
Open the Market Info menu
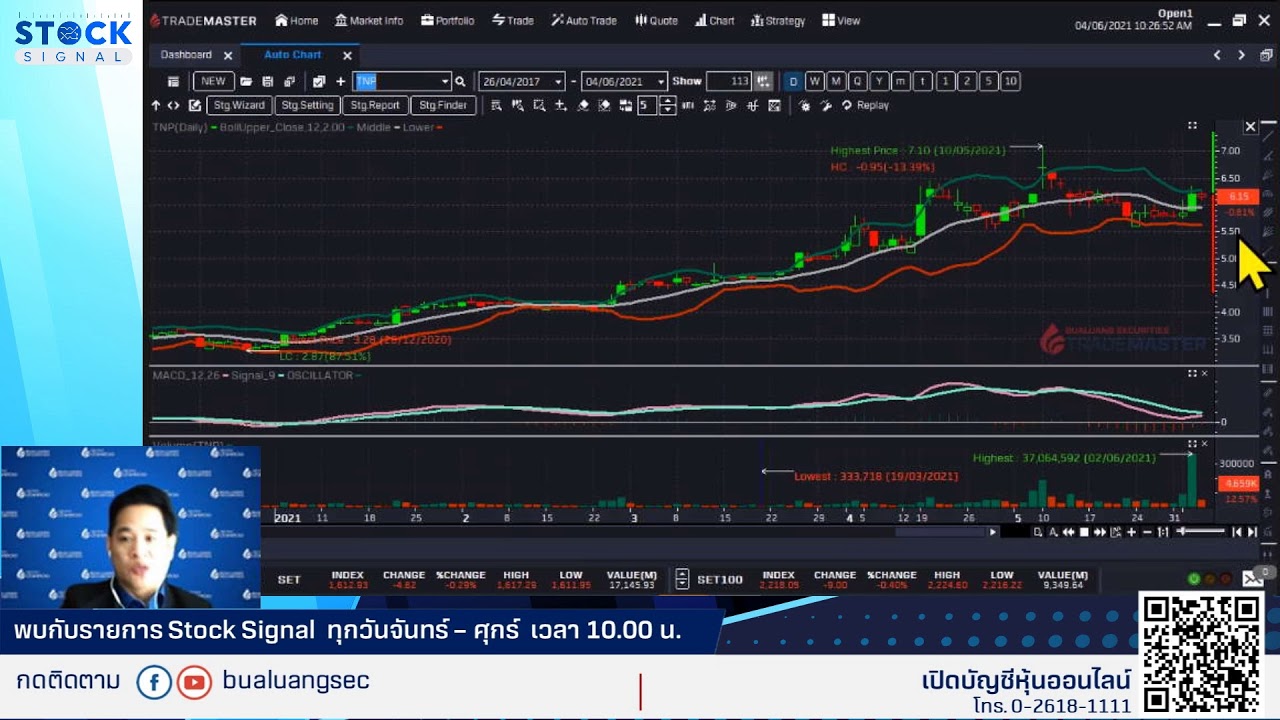point(369,20)
